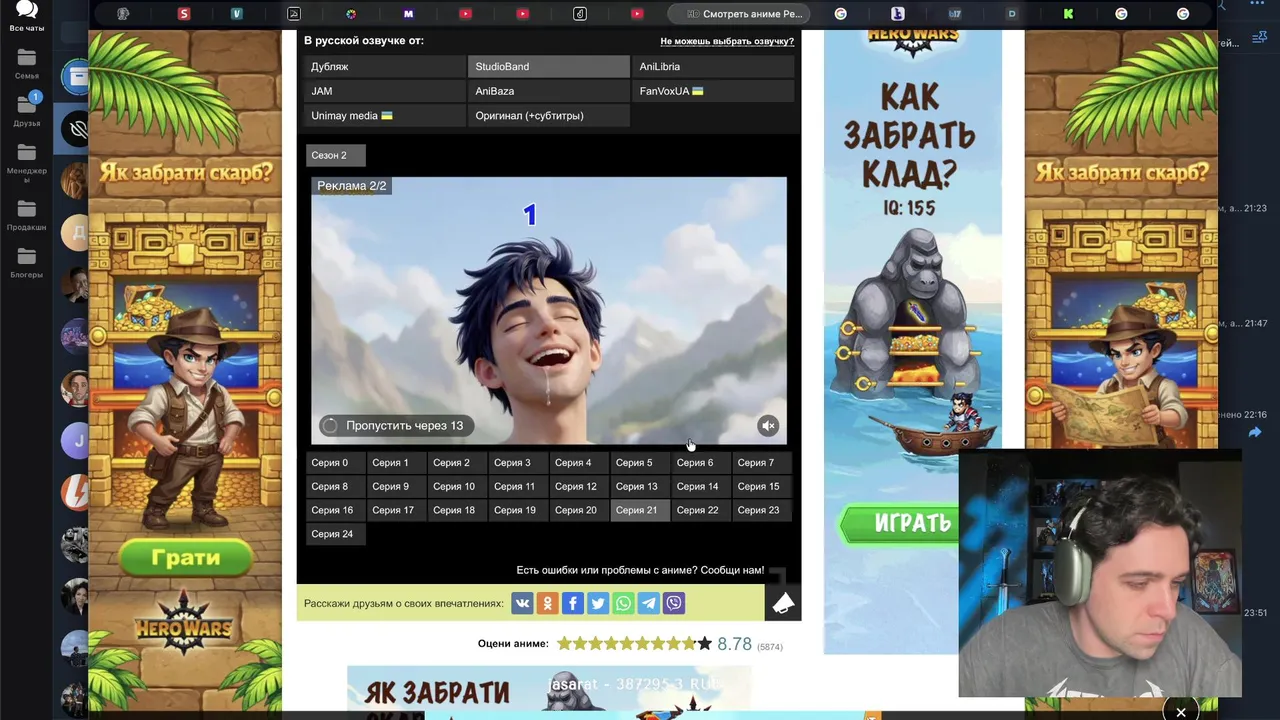Open the Менеджеры chat folder
The width and height of the screenshot is (1280, 720).
point(27,162)
